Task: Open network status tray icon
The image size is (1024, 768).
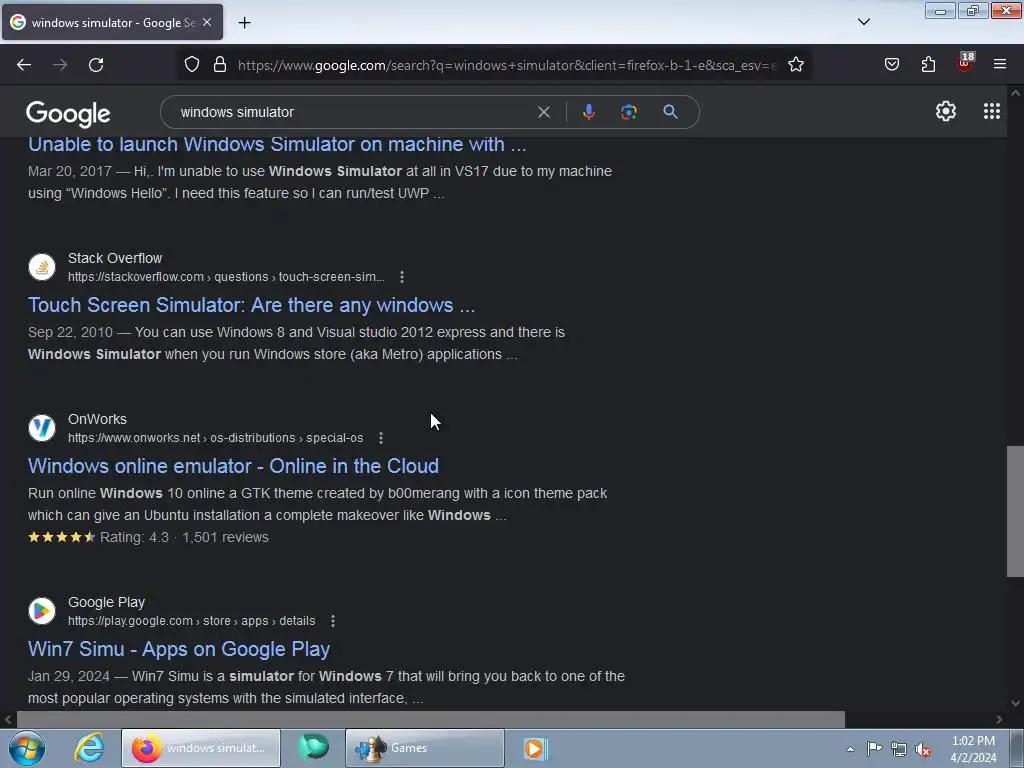Action: (x=899, y=749)
